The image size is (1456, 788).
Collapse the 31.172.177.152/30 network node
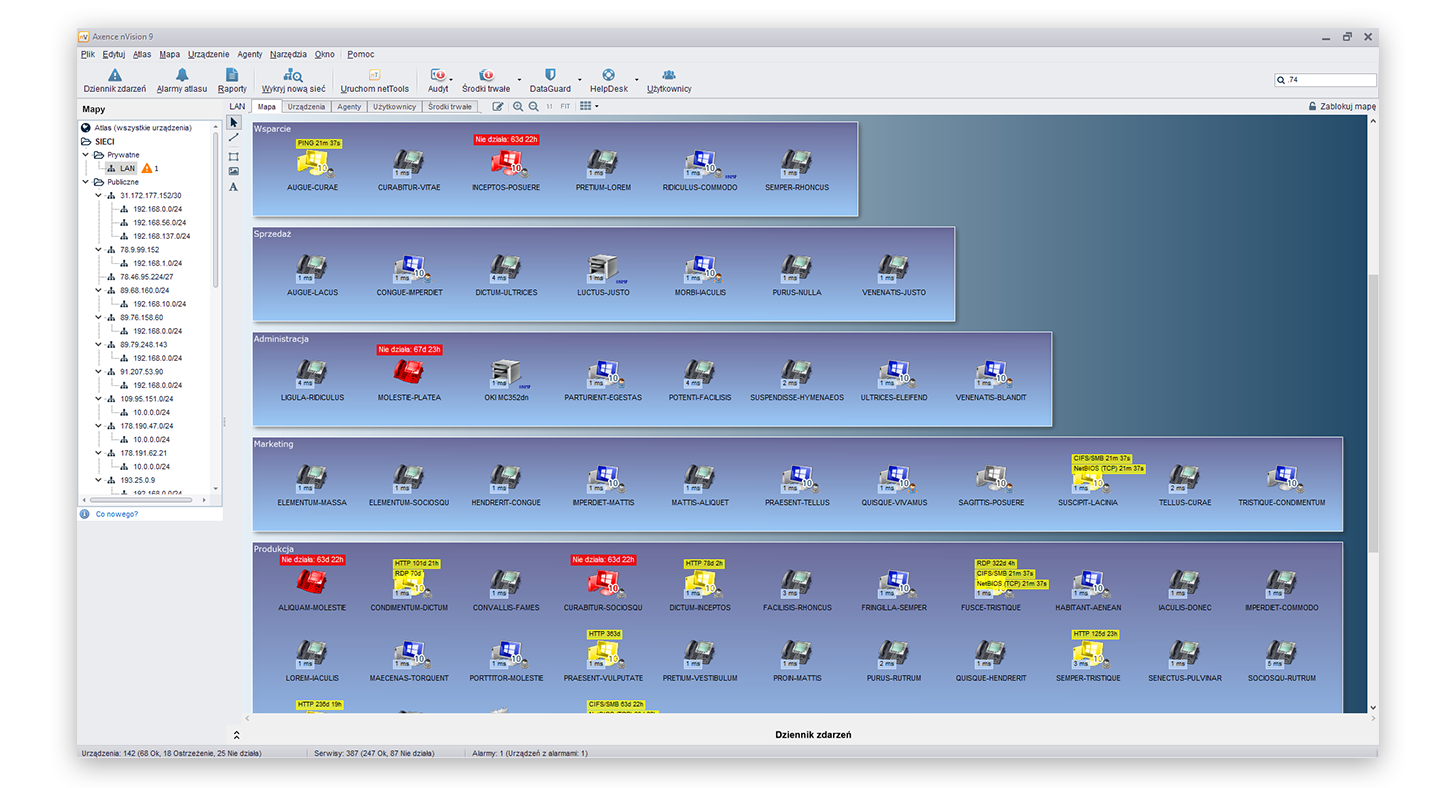click(98, 196)
